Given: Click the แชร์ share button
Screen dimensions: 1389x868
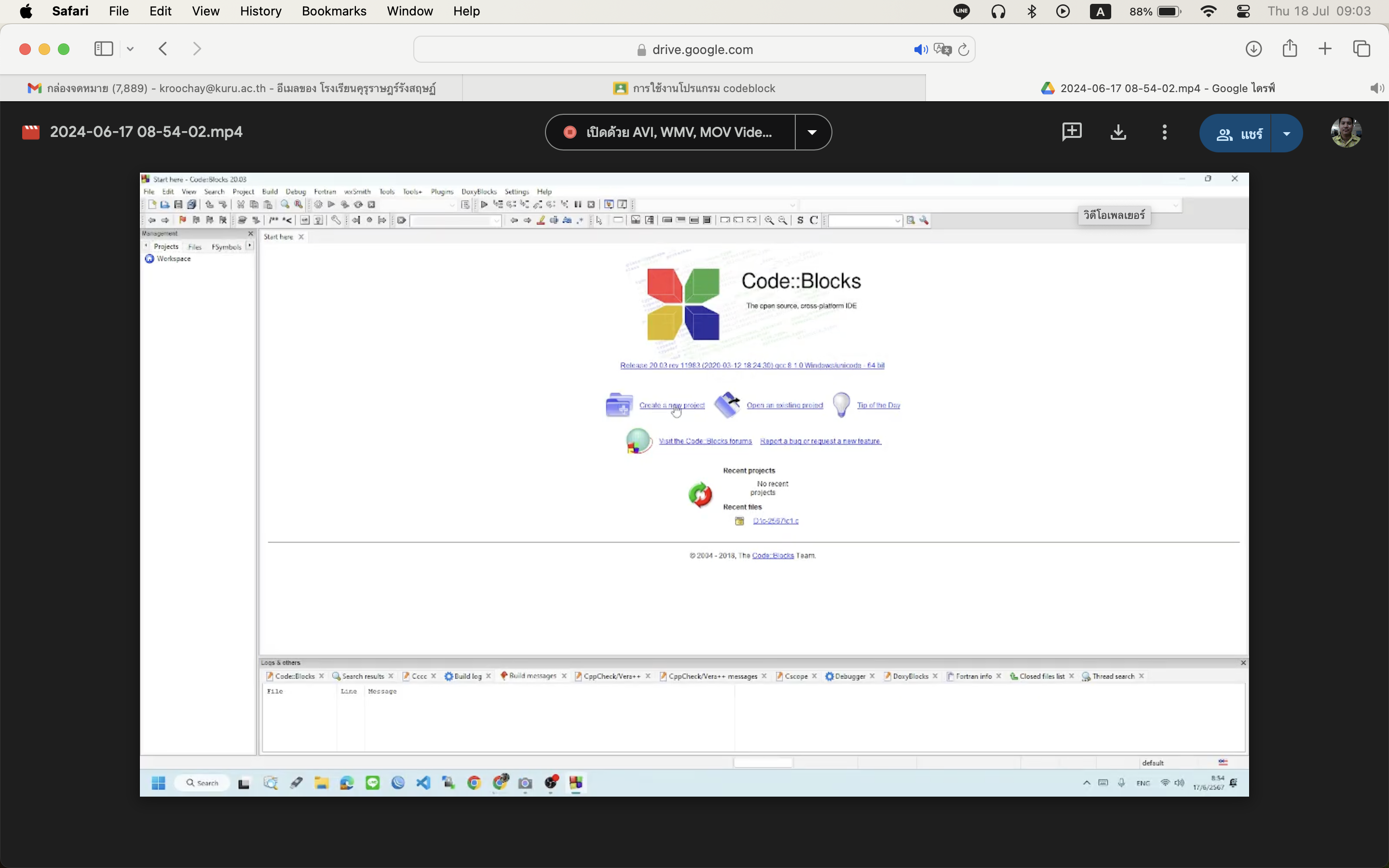Looking at the screenshot, I should pyautogui.click(x=1237, y=134).
